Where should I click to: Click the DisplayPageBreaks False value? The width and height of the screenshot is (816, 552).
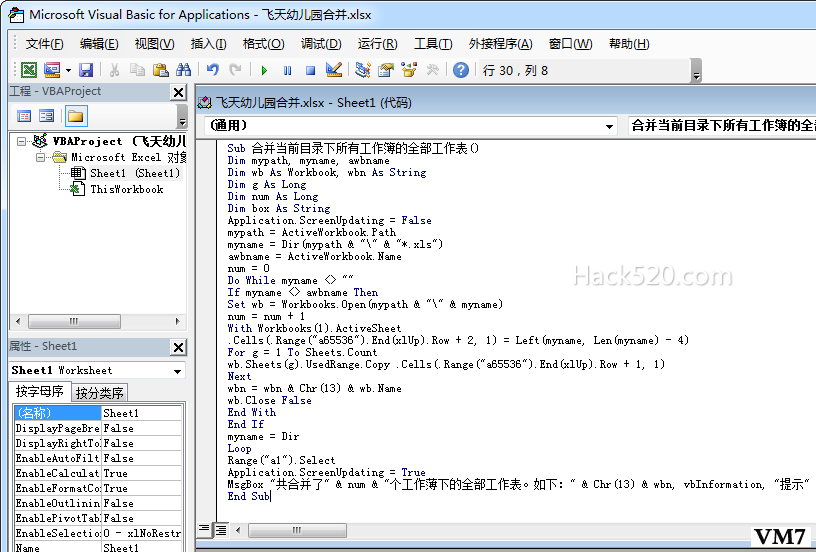click(142, 428)
